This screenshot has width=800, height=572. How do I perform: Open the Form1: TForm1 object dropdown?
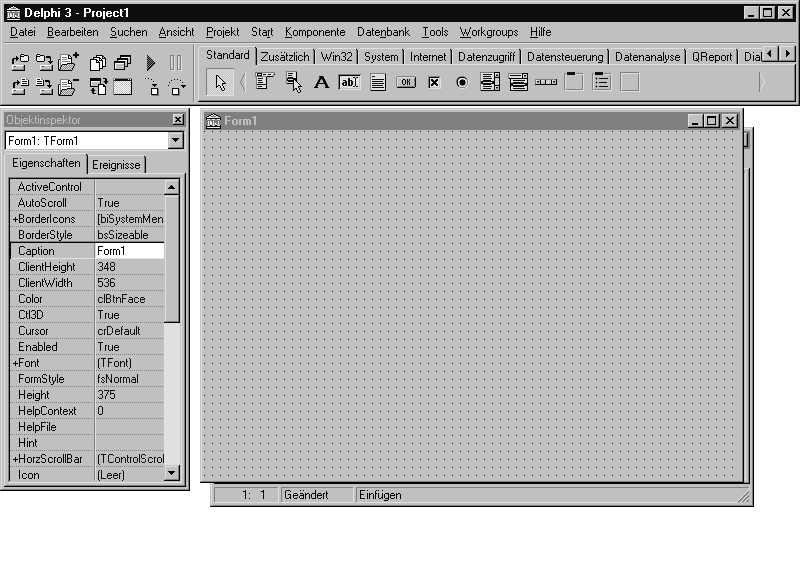point(176,140)
